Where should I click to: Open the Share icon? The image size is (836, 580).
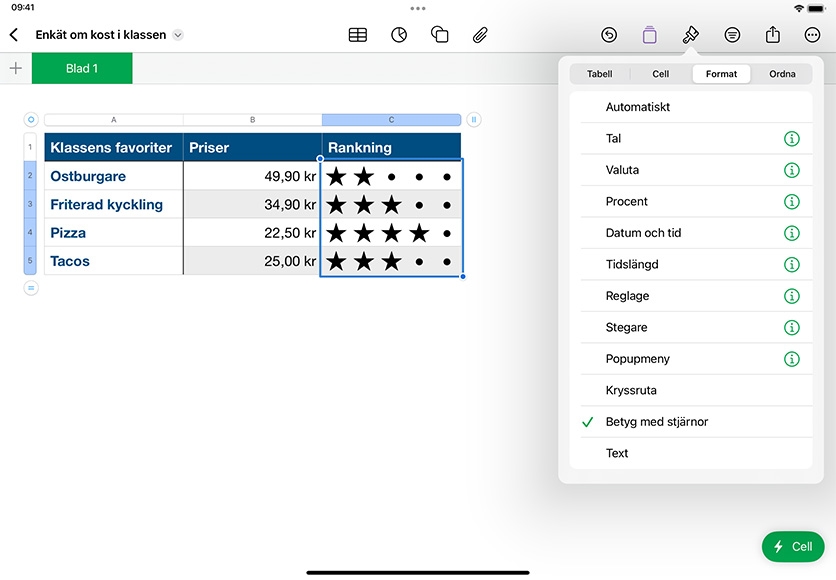click(x=773, y=35)
